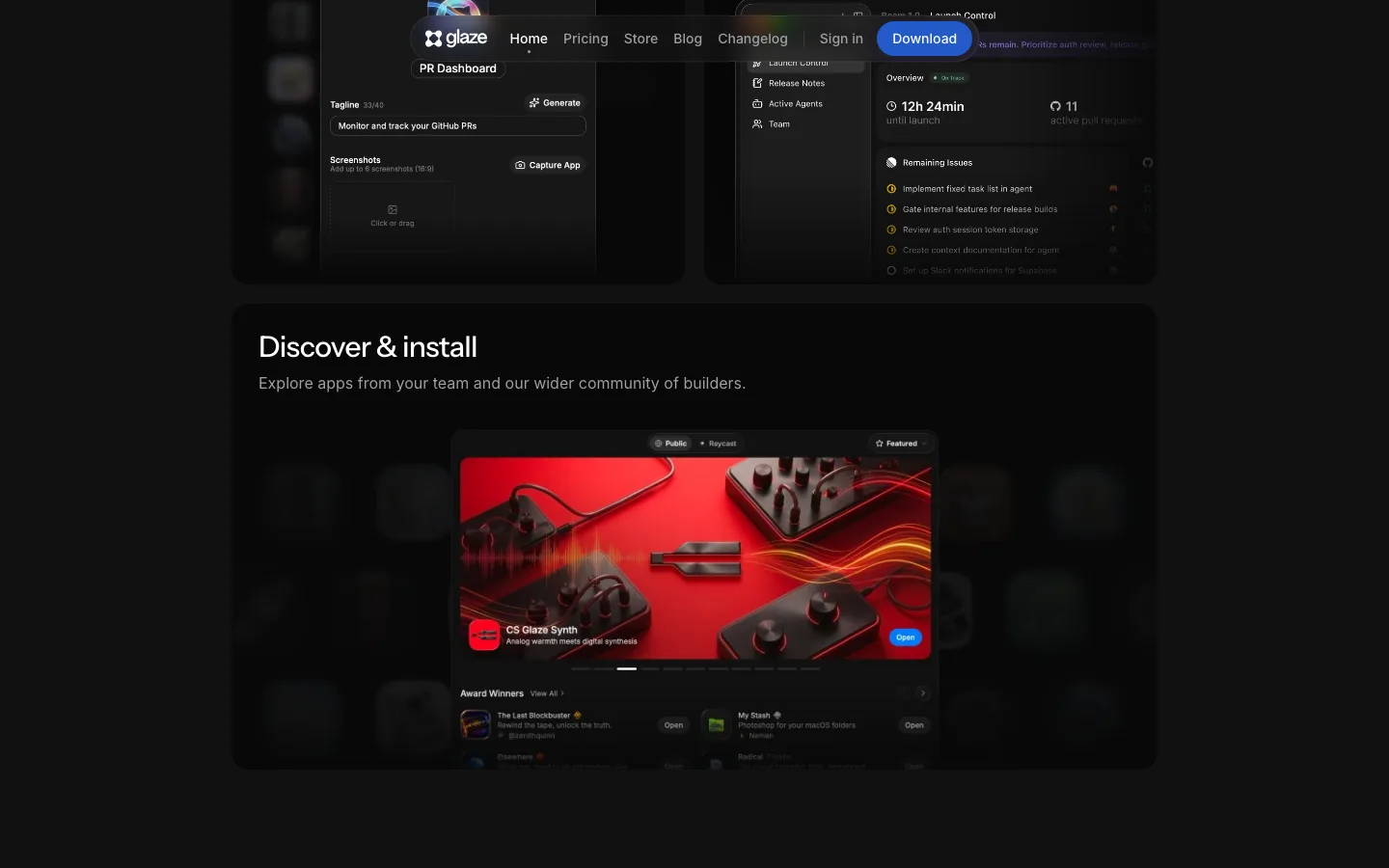Open the CS Glaze Synth app icon
Screen dimensions: 1389x868
point(484,635)
